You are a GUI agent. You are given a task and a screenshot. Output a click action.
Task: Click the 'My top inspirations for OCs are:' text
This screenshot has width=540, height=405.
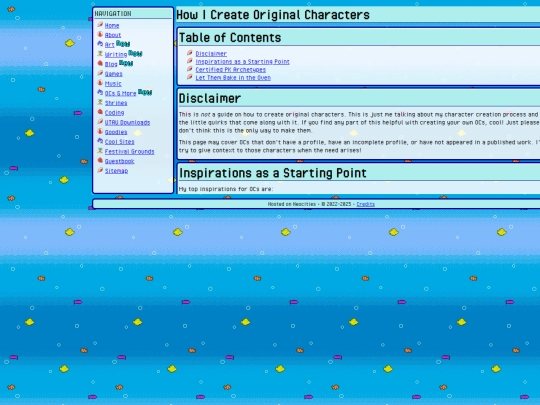click(x=226, y=189)
